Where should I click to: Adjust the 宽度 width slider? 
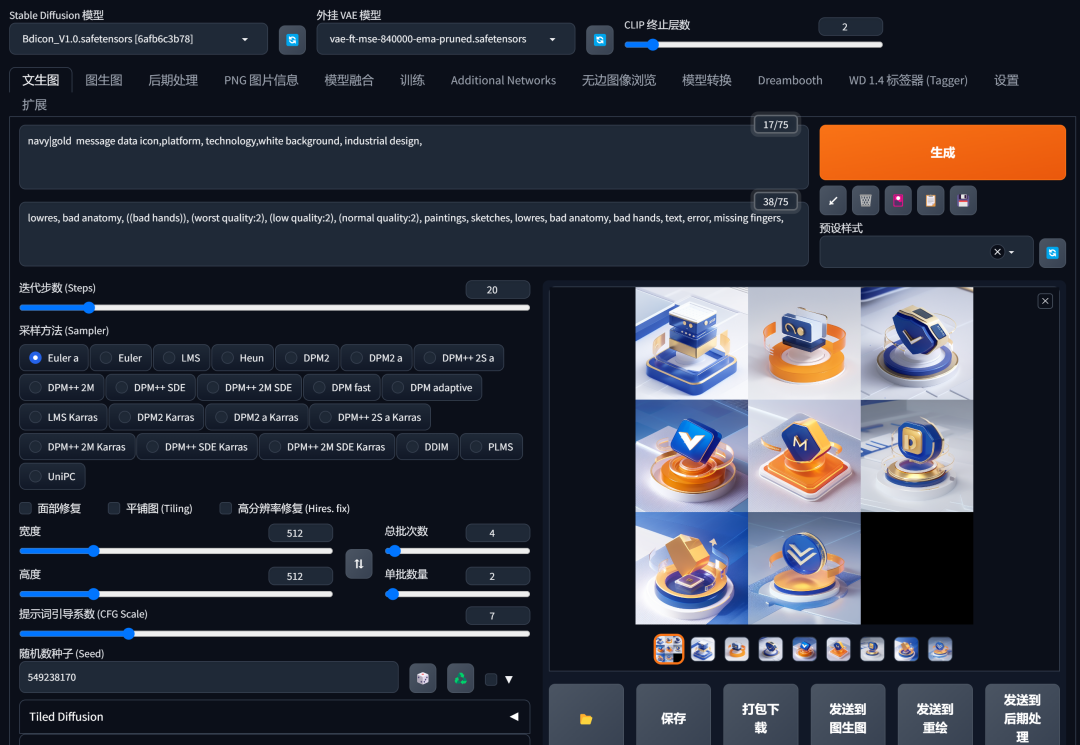click(176, 551)
